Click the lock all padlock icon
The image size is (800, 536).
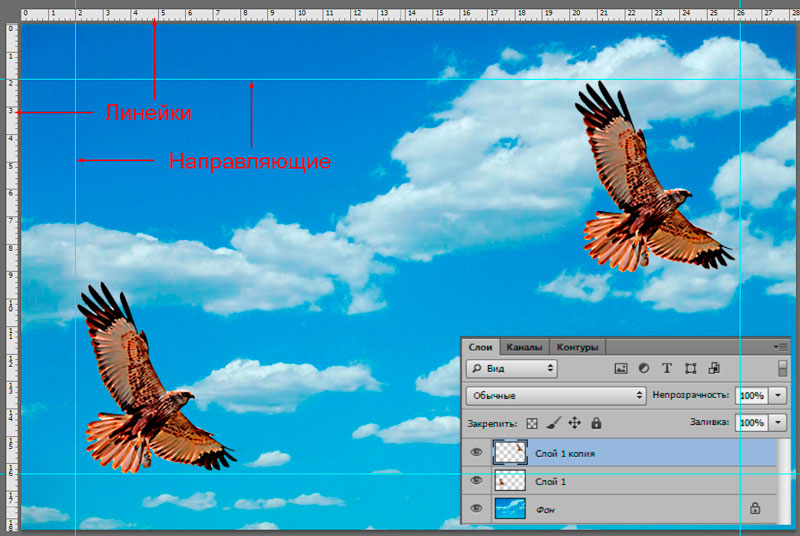[x=596, y=423]
